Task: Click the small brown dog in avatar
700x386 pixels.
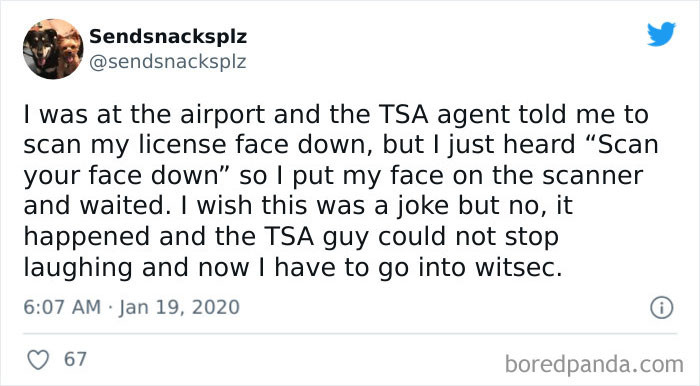Action: pos(69,54)
